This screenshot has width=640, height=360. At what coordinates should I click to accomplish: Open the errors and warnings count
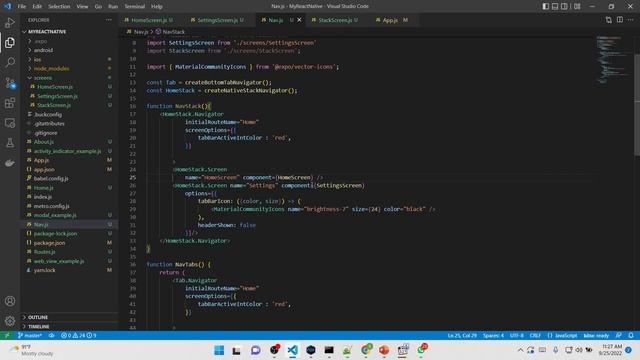tap(78, 336)
